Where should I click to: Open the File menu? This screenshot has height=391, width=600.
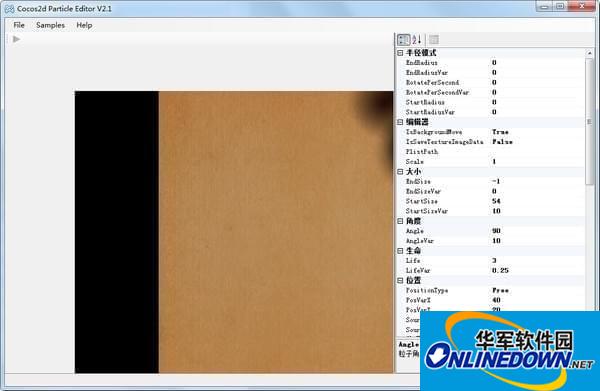coord(19,25)
